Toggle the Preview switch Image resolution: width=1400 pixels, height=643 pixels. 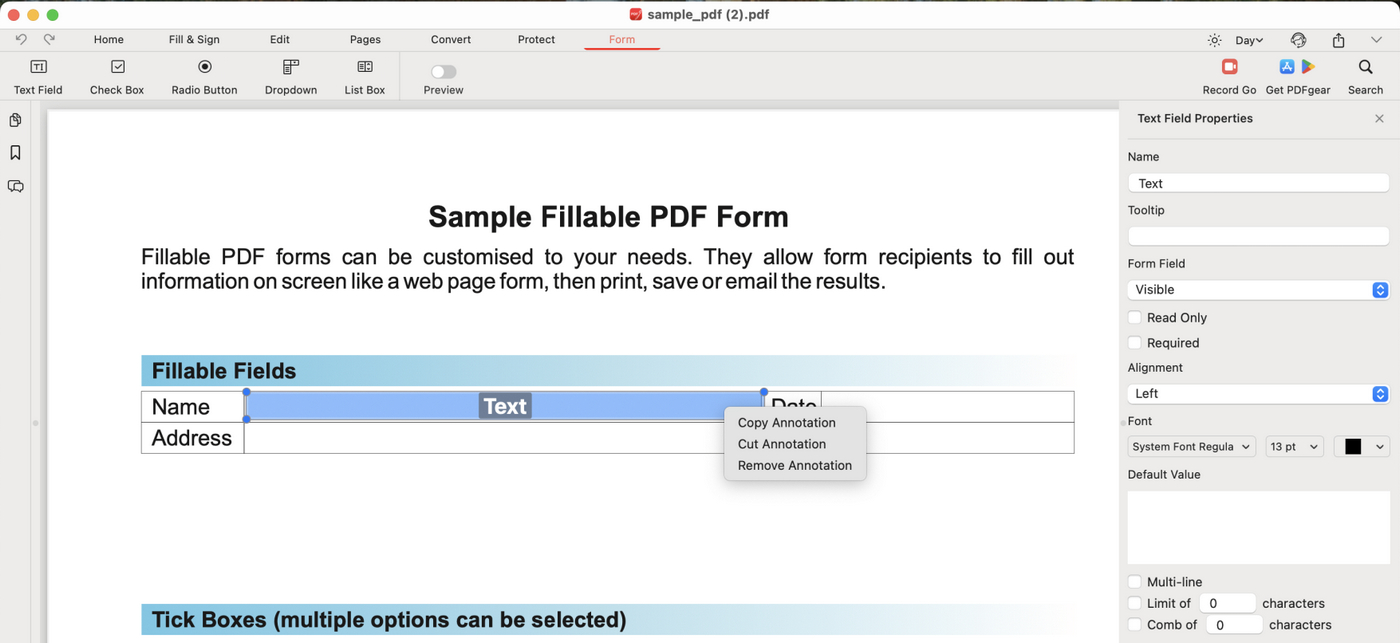(x=443, y=71)
